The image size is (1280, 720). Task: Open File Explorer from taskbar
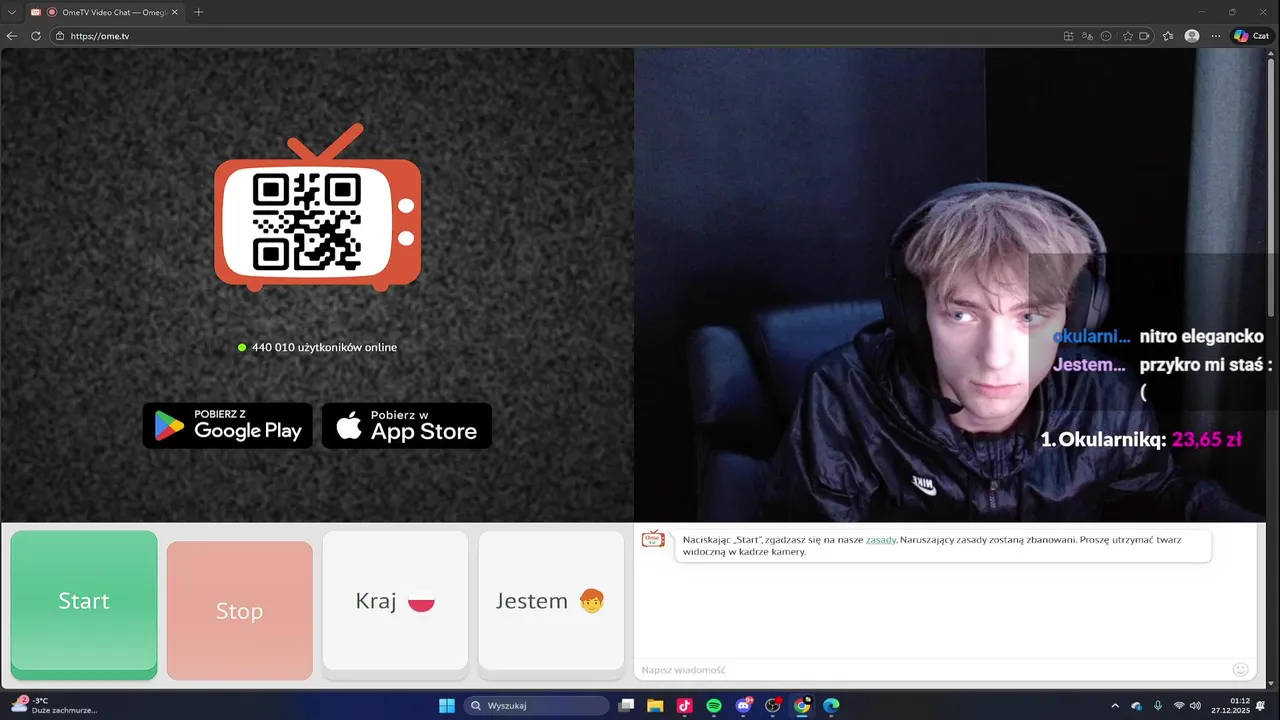coord(655,706)
